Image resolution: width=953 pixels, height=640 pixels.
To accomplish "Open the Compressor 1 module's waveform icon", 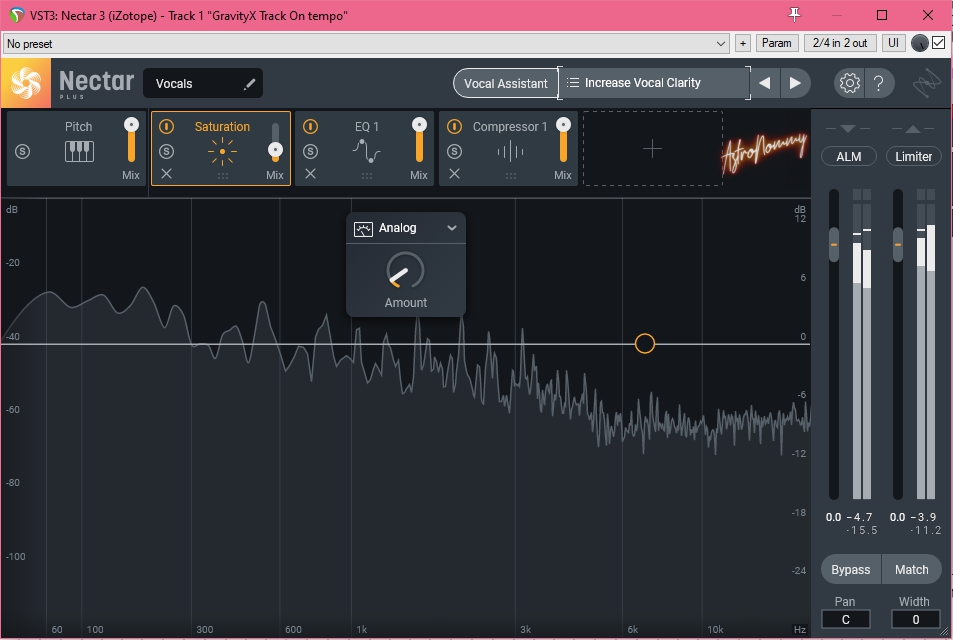I will pos(511,151).
